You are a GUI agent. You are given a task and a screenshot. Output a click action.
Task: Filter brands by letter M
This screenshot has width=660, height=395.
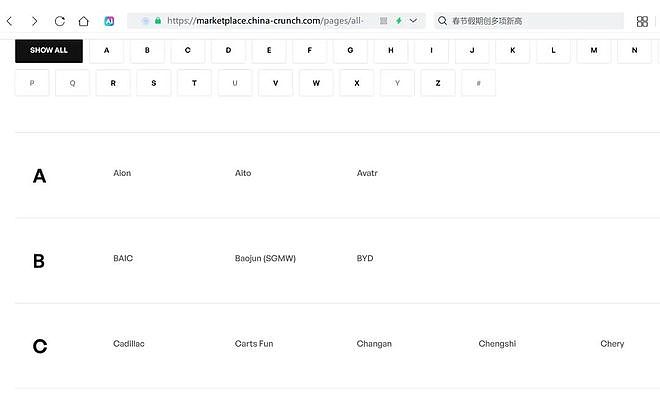pos(593,51)
